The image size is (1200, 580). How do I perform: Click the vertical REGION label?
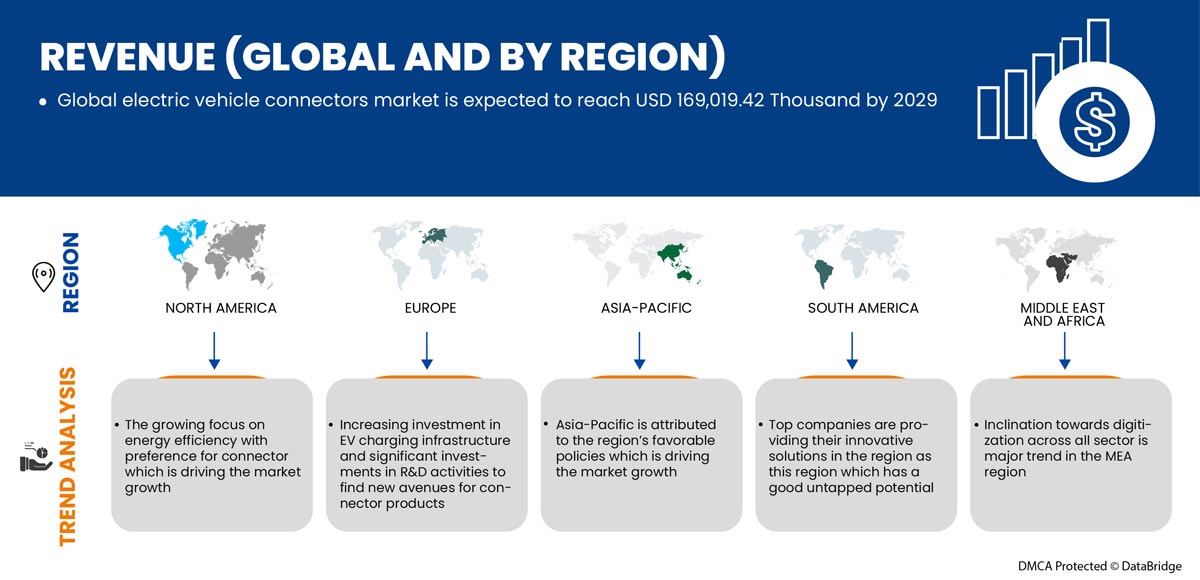point(72,273)
